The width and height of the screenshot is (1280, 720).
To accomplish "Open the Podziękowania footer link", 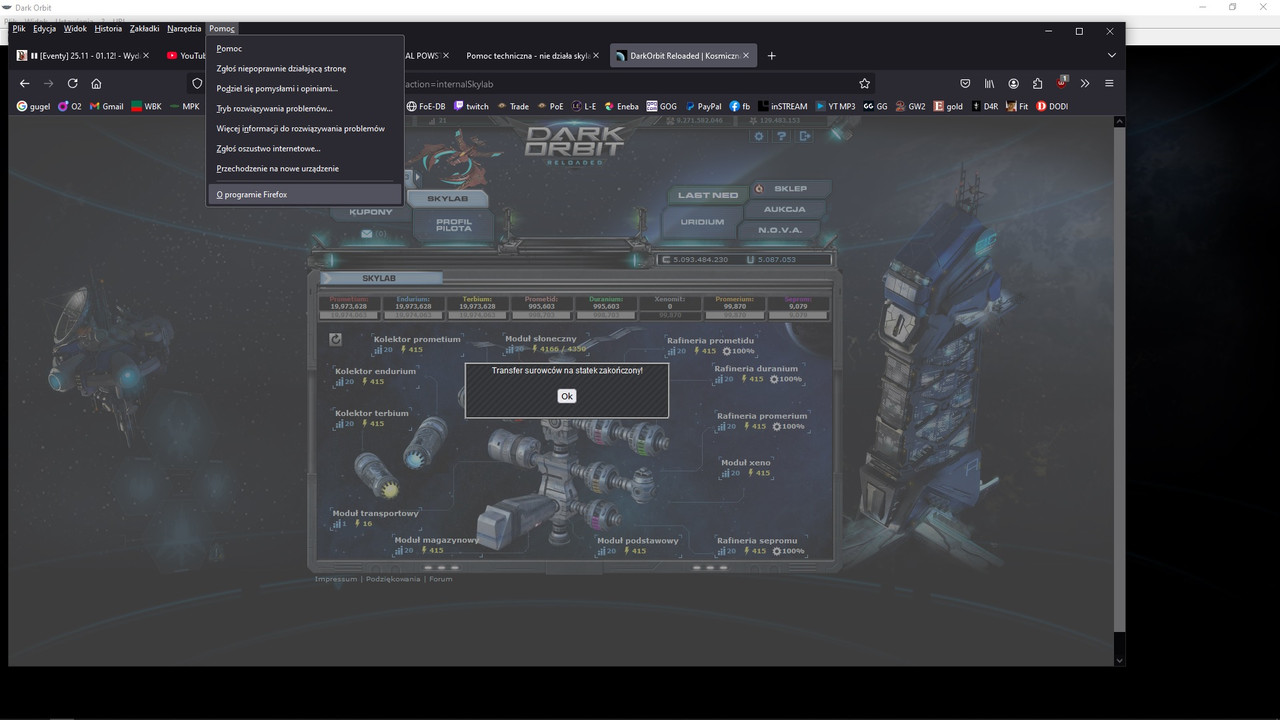I will [393, 579].
